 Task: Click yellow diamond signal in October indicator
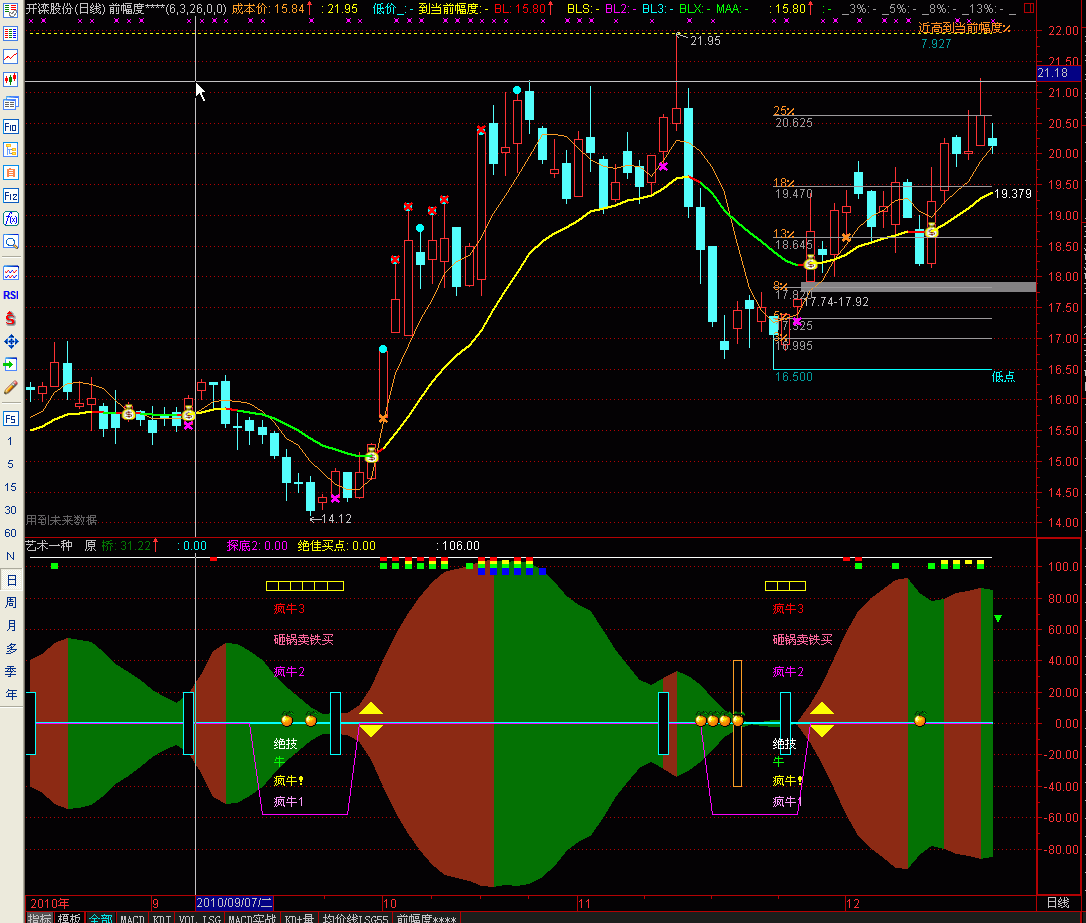coord(371,719)
